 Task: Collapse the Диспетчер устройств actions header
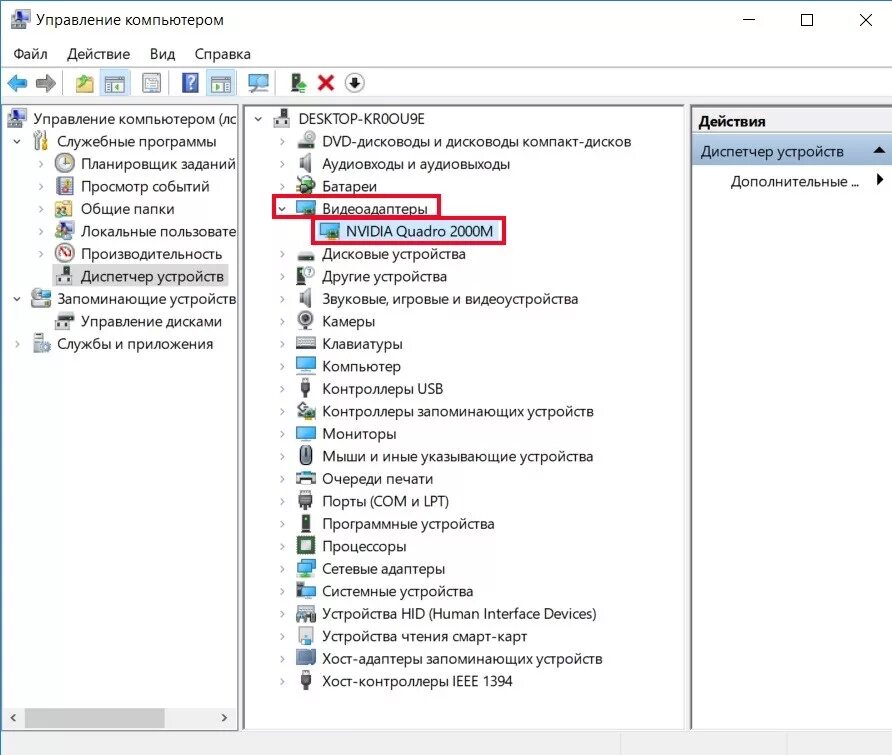coord(879,150)
